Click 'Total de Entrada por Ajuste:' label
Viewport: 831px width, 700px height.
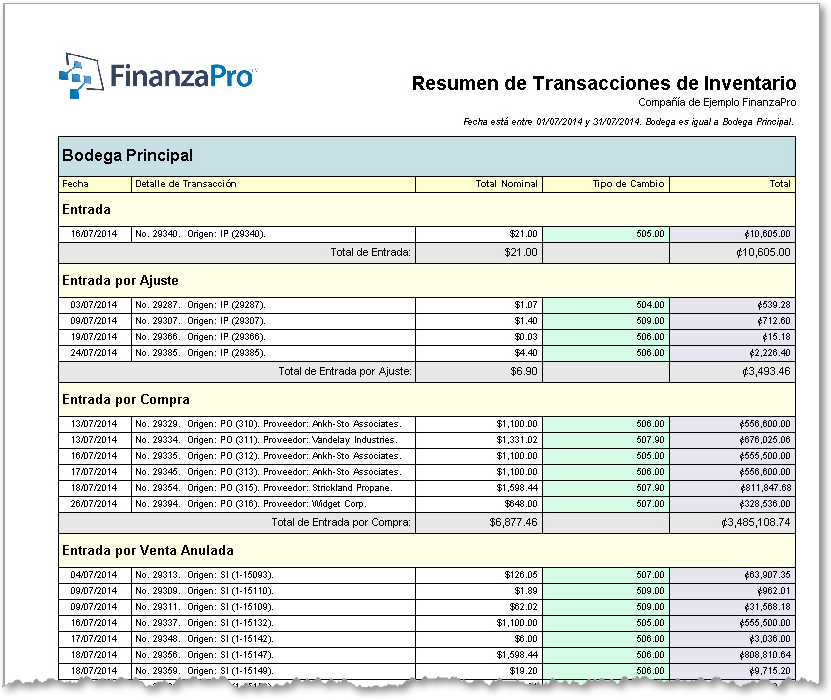coord(345,371)
